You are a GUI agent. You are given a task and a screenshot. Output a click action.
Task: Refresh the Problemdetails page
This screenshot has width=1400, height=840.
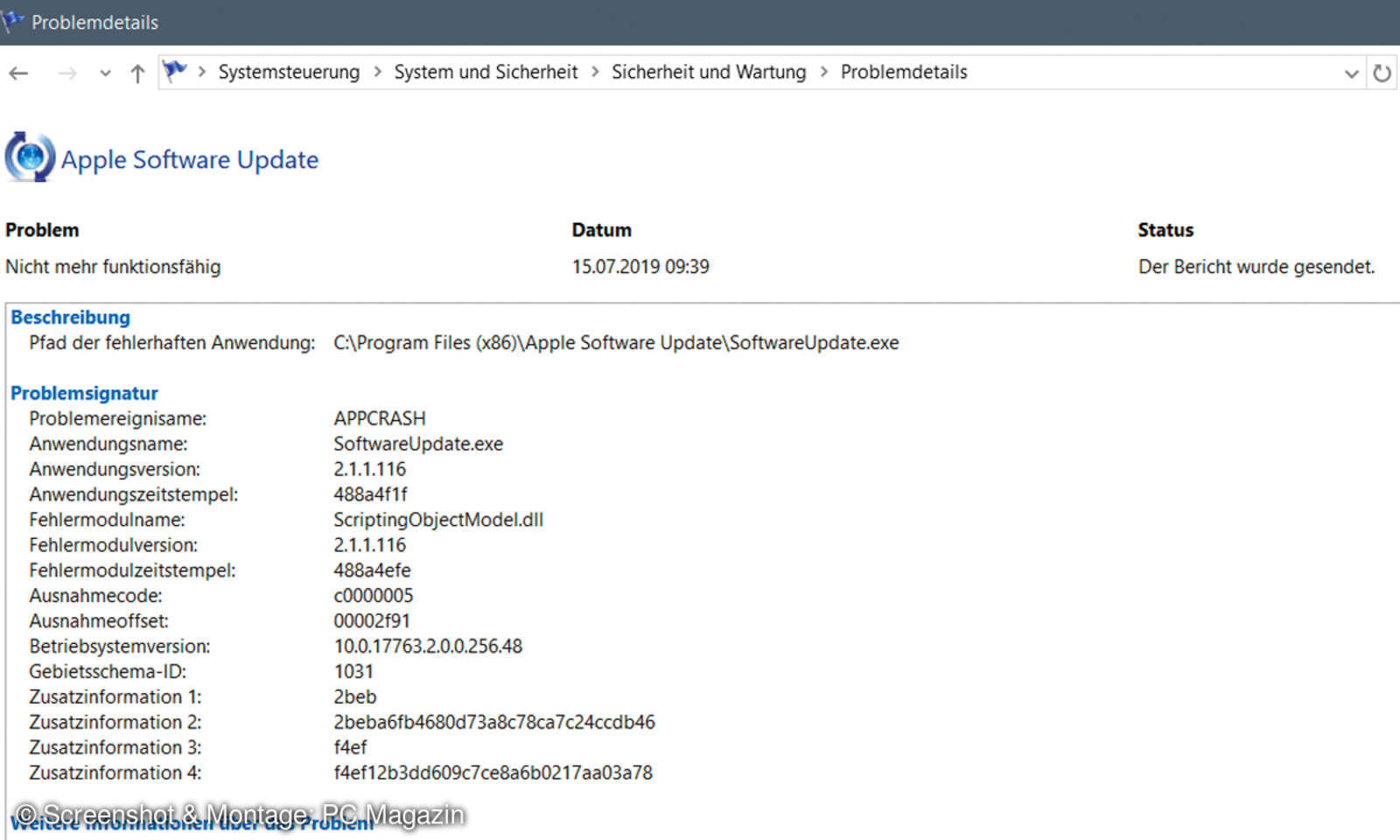(x=1382, y=73)
